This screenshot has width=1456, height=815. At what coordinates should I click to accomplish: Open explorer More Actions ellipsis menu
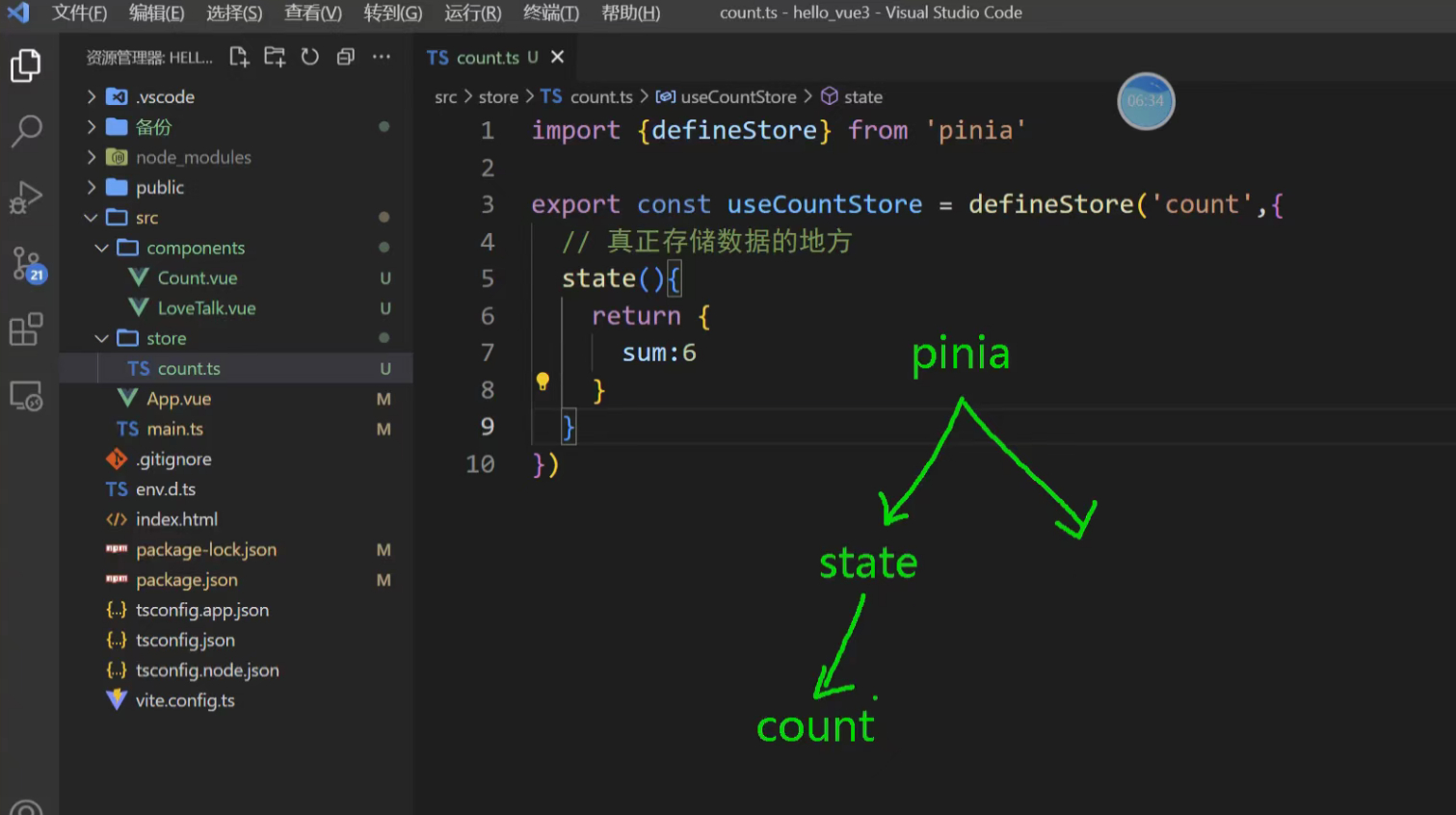coord(382,57)
